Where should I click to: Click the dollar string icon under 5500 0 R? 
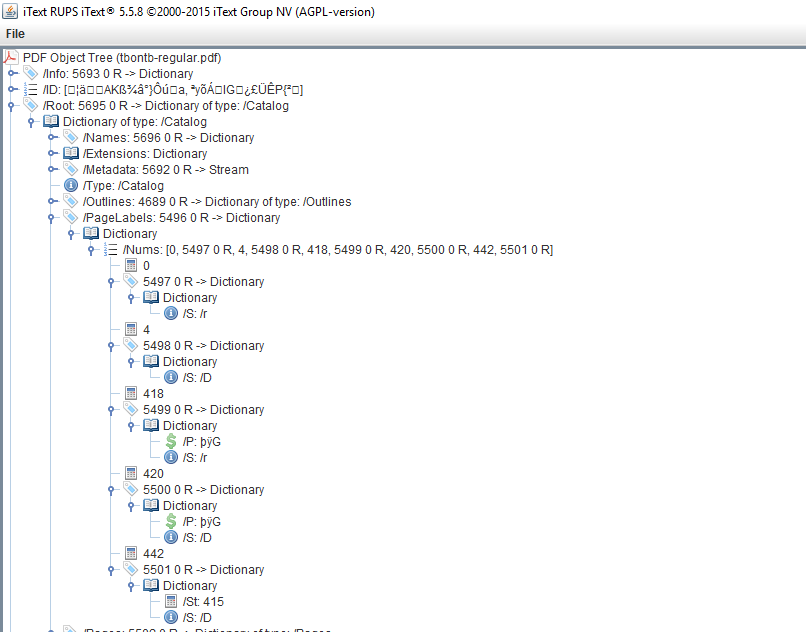point(171,521)
